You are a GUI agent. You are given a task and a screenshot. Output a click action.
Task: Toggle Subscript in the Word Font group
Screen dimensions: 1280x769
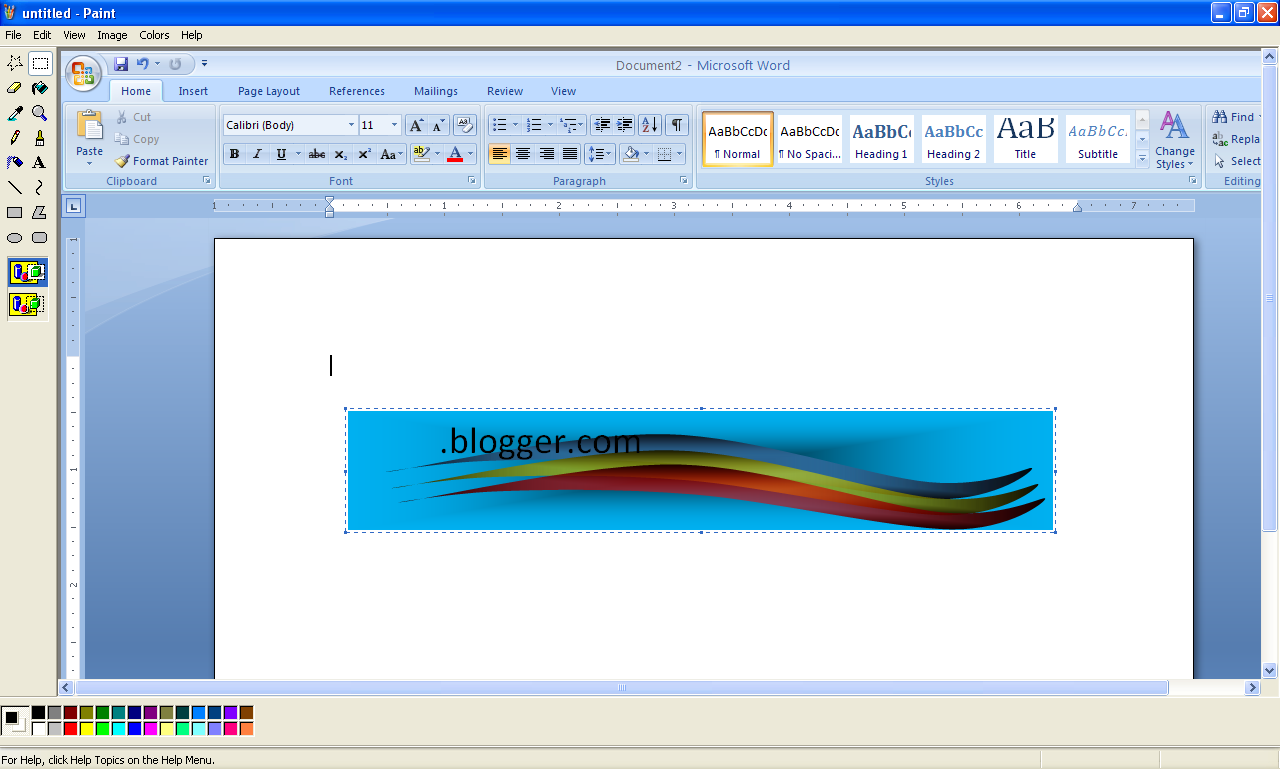(341, 154)
